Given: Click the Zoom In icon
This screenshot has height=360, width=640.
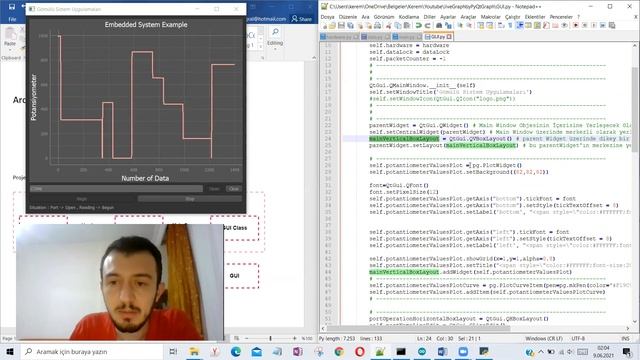Looking at the screenshot, I should tap(460, 25).
